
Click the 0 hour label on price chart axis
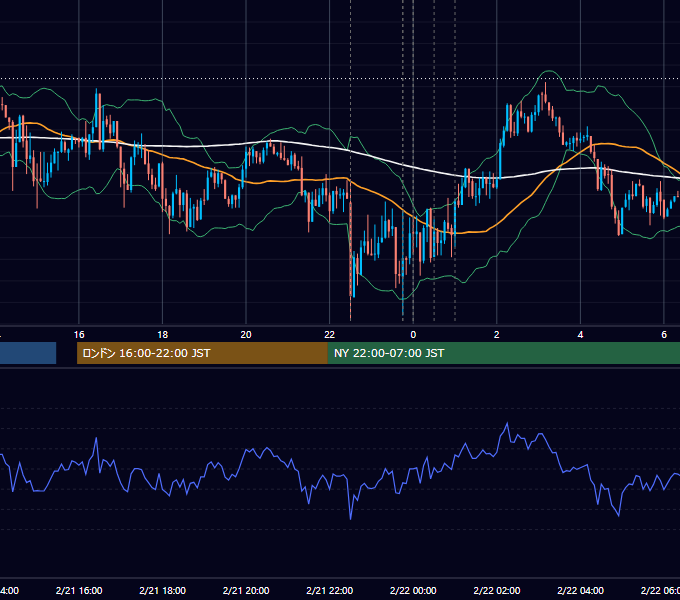click(413, 335)
